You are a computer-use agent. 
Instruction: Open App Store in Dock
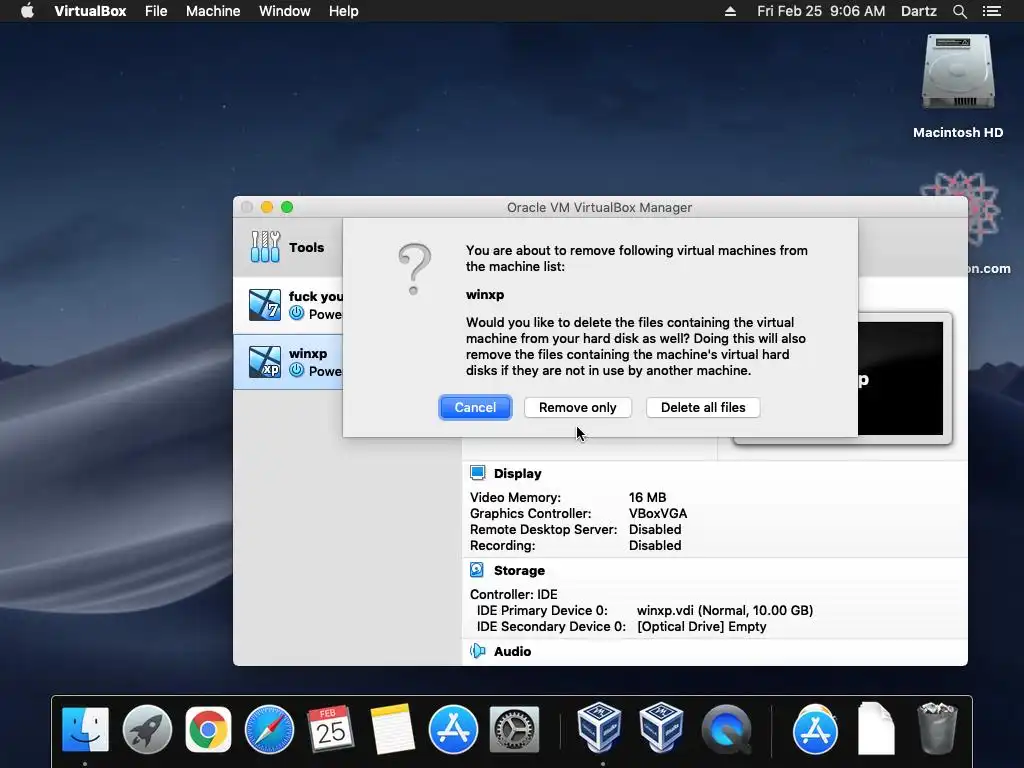tap(453, 729)
